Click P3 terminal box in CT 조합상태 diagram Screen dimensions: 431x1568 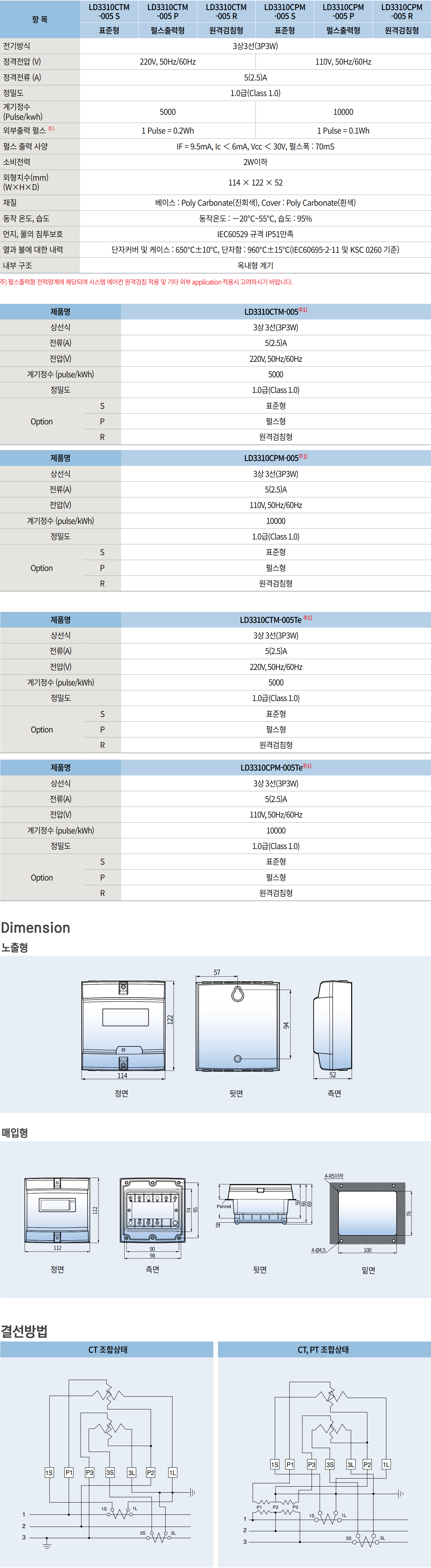[x=89, y=1473]
